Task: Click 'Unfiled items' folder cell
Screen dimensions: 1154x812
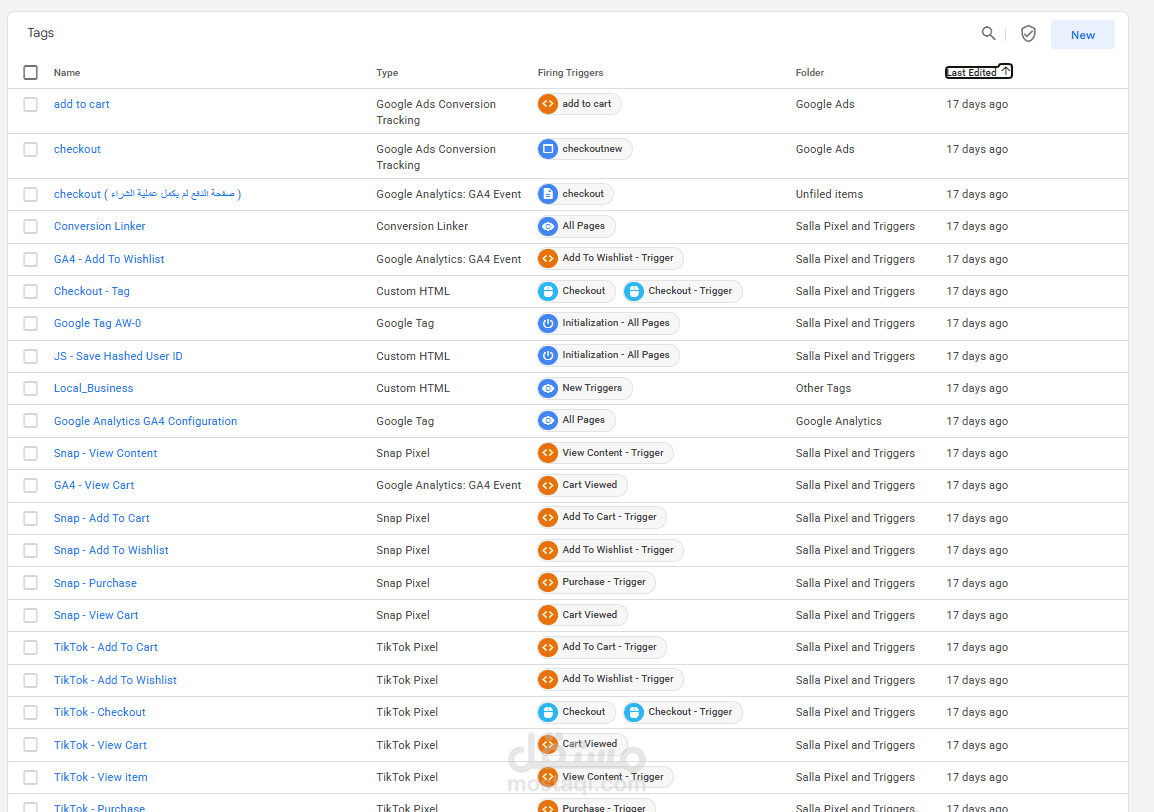Action: 829,194
